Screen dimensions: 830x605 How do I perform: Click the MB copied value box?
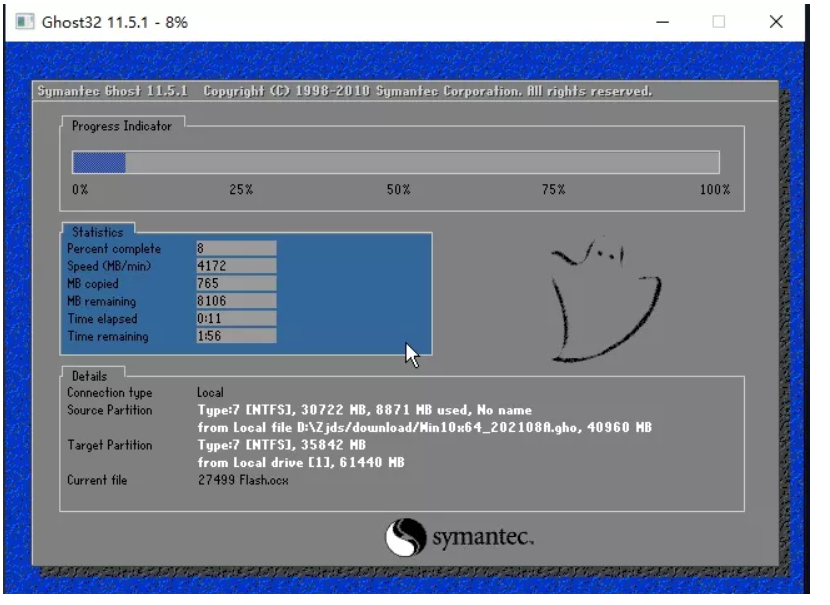(236, 284)
